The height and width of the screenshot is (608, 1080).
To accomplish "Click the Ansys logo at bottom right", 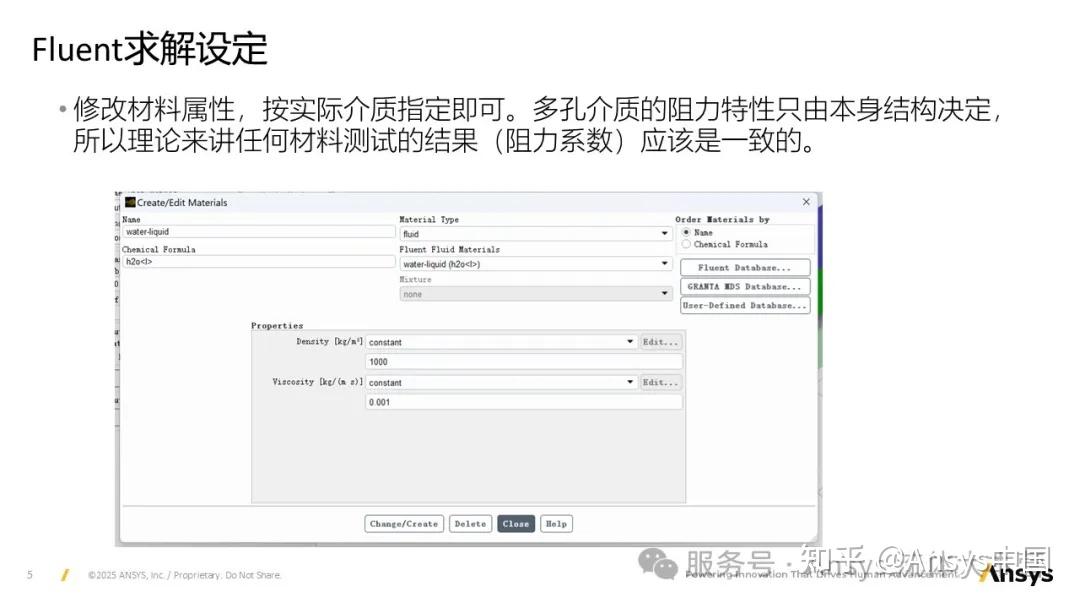I will coord(1015,573).
